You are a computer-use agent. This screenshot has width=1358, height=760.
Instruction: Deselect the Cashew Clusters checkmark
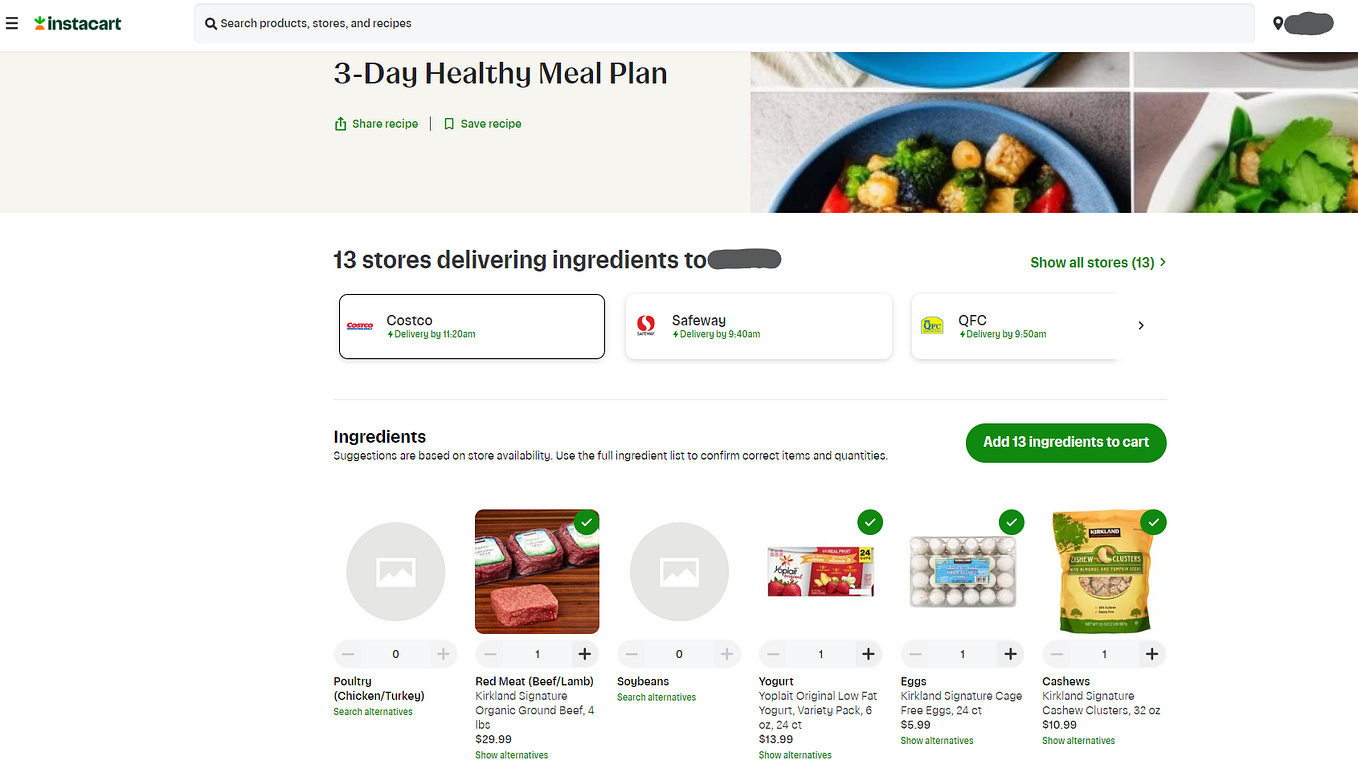(x=1154, y=522)
